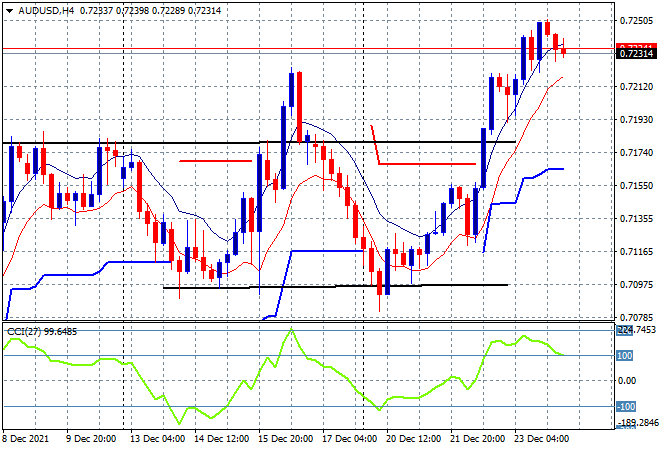This screenshot has height=450, width=660.
Task: Click the 0.71165 price axis label
Action: (636, 252)
